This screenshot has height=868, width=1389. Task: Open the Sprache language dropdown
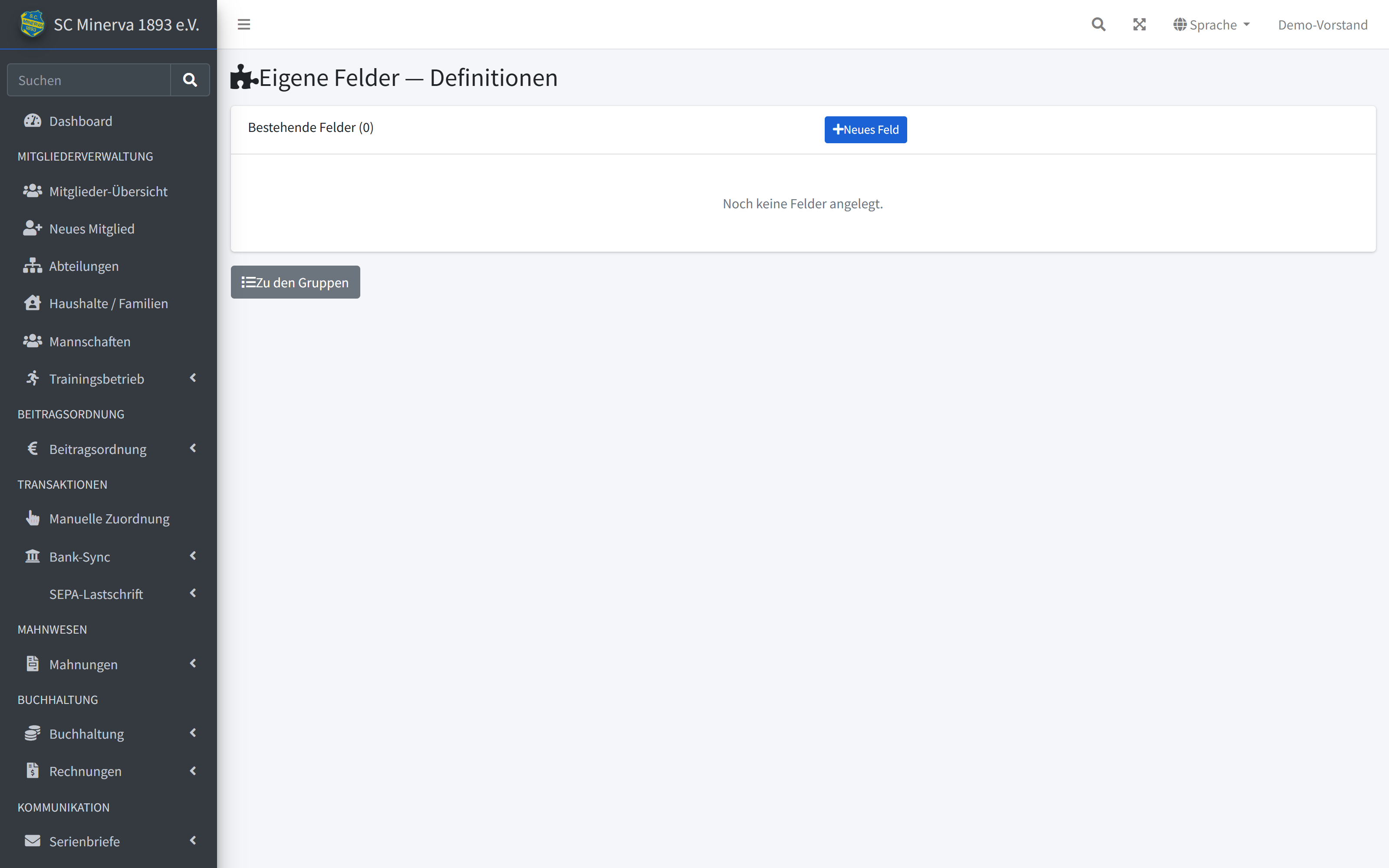[1211, 25]
